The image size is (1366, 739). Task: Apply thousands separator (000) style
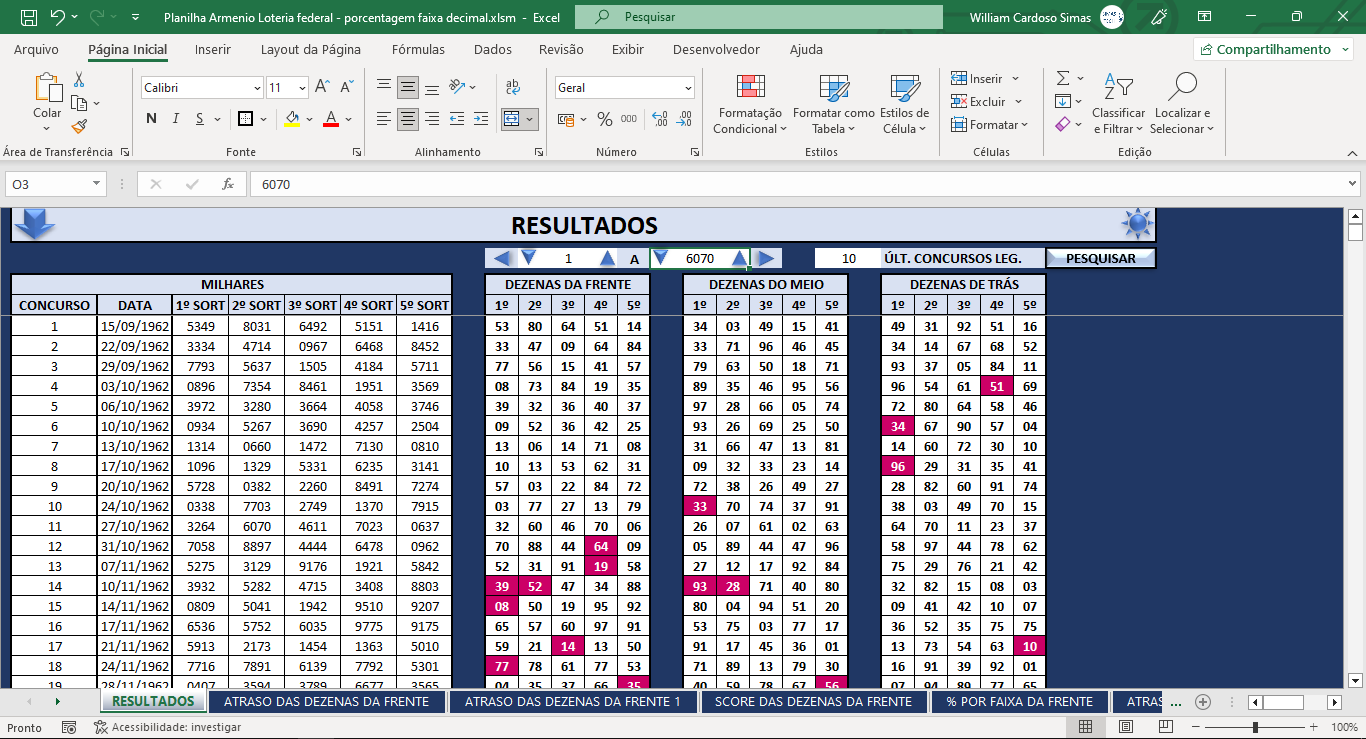pos(629,119)
